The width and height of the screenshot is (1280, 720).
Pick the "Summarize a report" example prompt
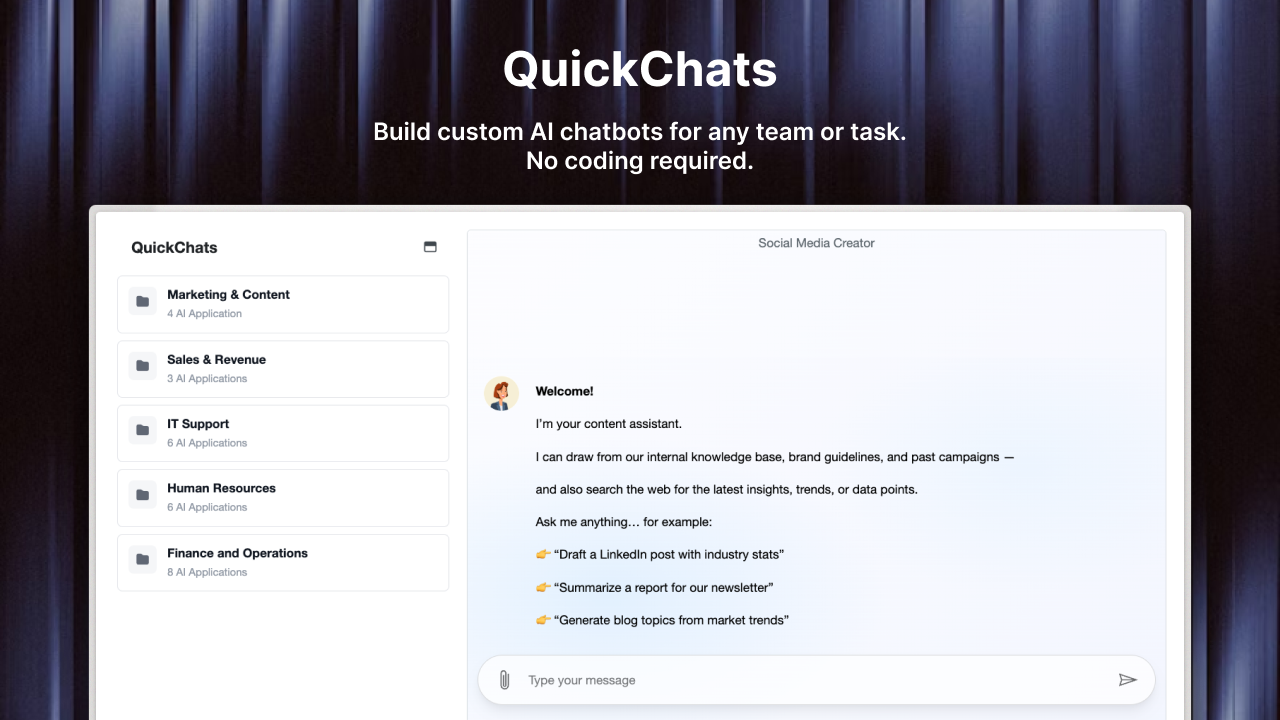pyautogui.click(x=665, y=588)
